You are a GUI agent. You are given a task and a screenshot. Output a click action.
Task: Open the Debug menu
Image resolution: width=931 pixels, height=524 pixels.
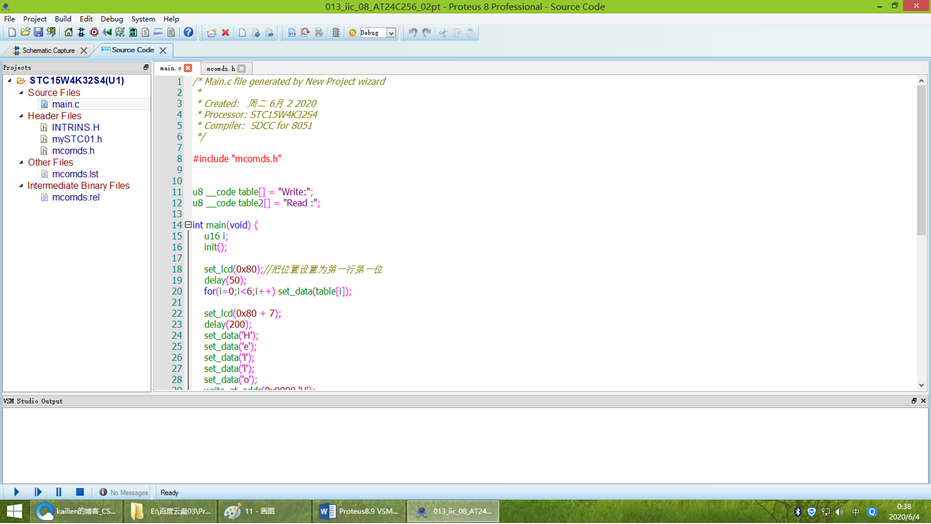pyautogui.click(x=112, y=19)
